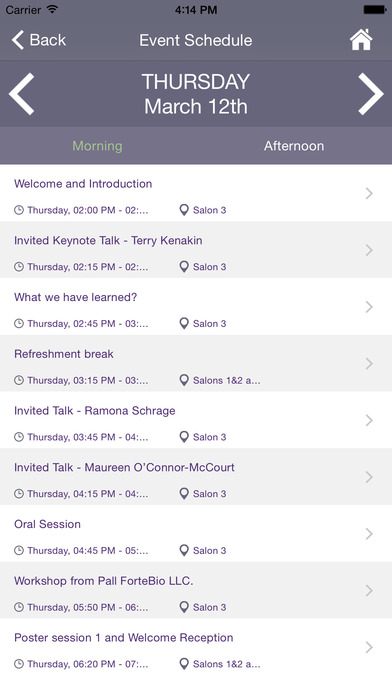Expand Poster session 1 row chevron
The height and width of the screenshot is (696, 392).
(369, 648)
